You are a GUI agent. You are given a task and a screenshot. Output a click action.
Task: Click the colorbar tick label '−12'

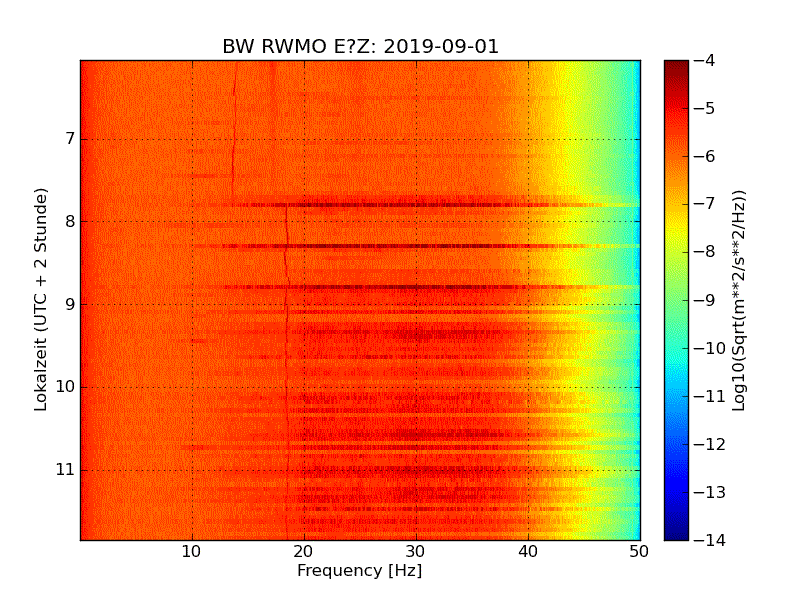pos(710,444)
